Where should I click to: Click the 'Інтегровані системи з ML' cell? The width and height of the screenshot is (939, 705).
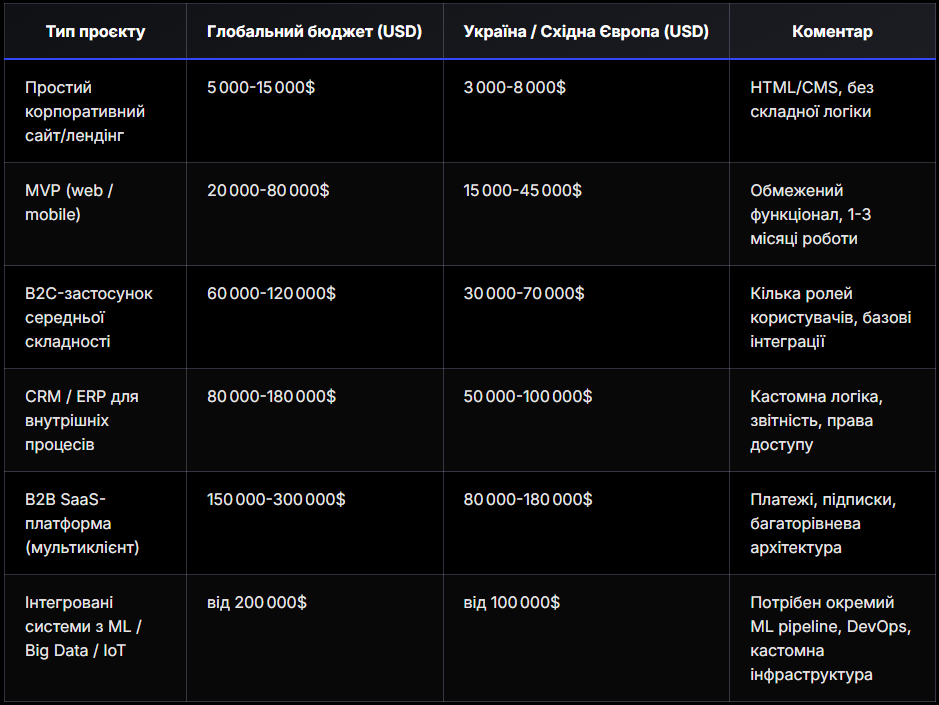(84, 626)
